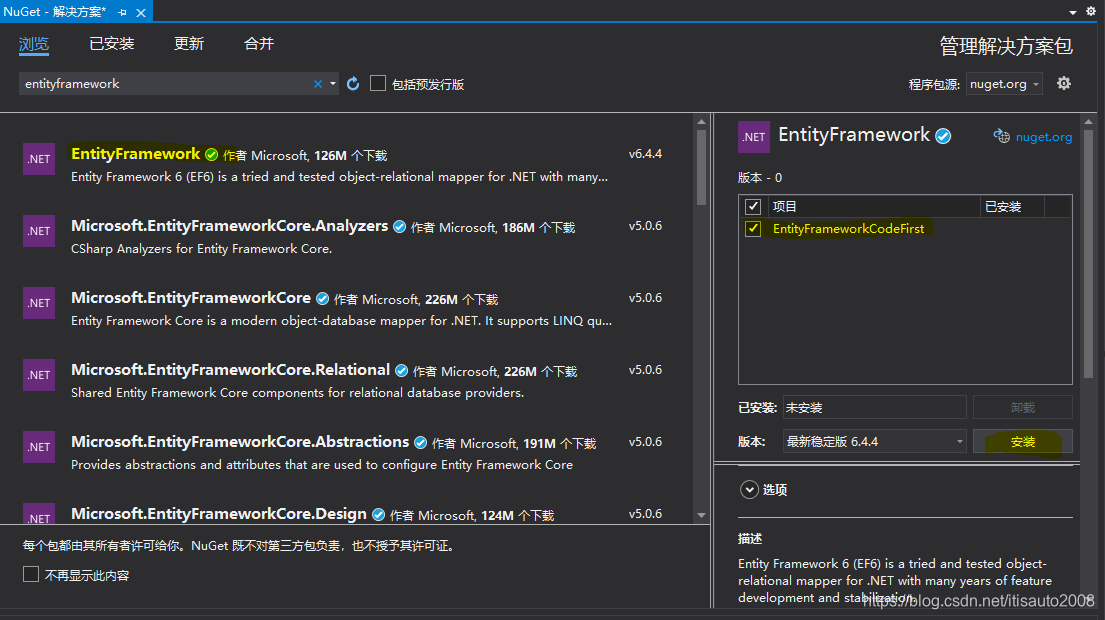Close the NuGet solution tab
This screenshot has height=620, width=1105.
click(x=141, y=13)
